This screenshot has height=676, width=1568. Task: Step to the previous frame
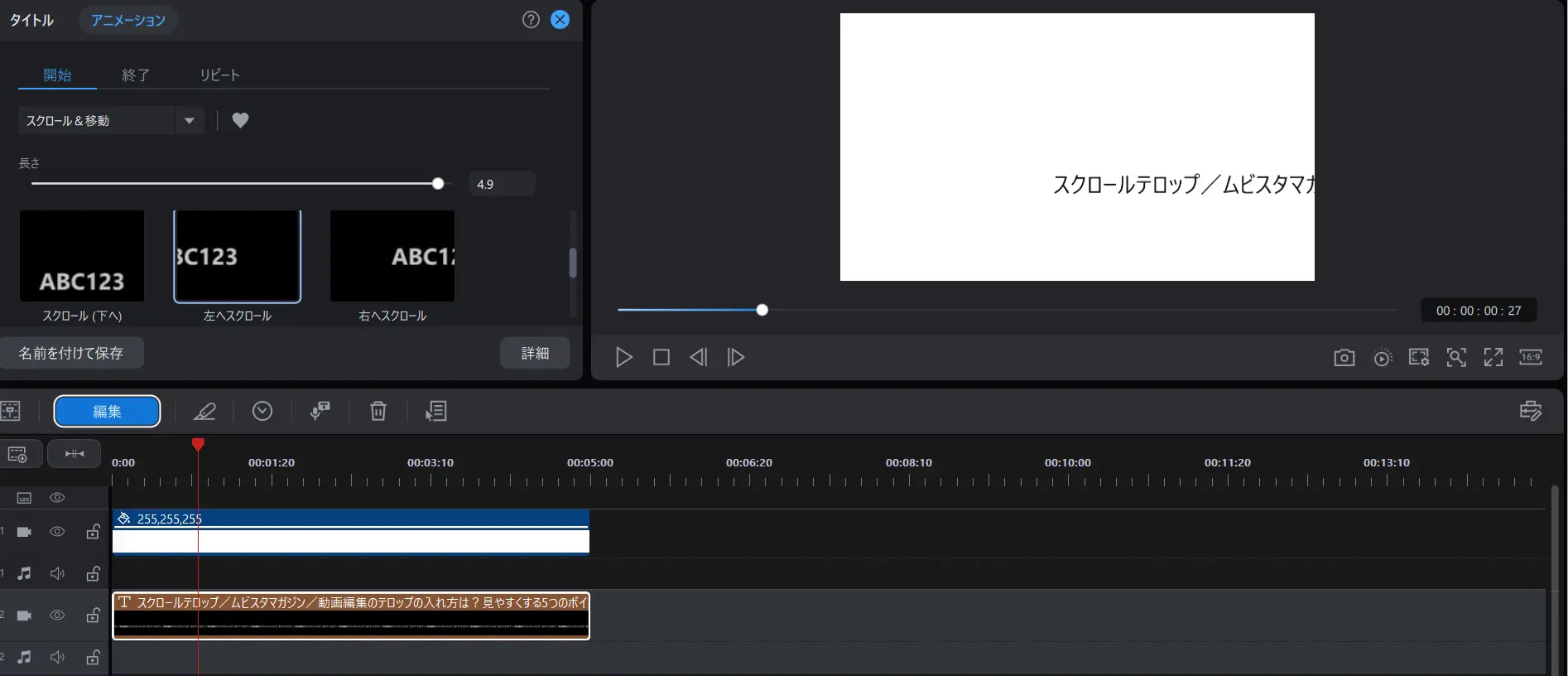699,357
